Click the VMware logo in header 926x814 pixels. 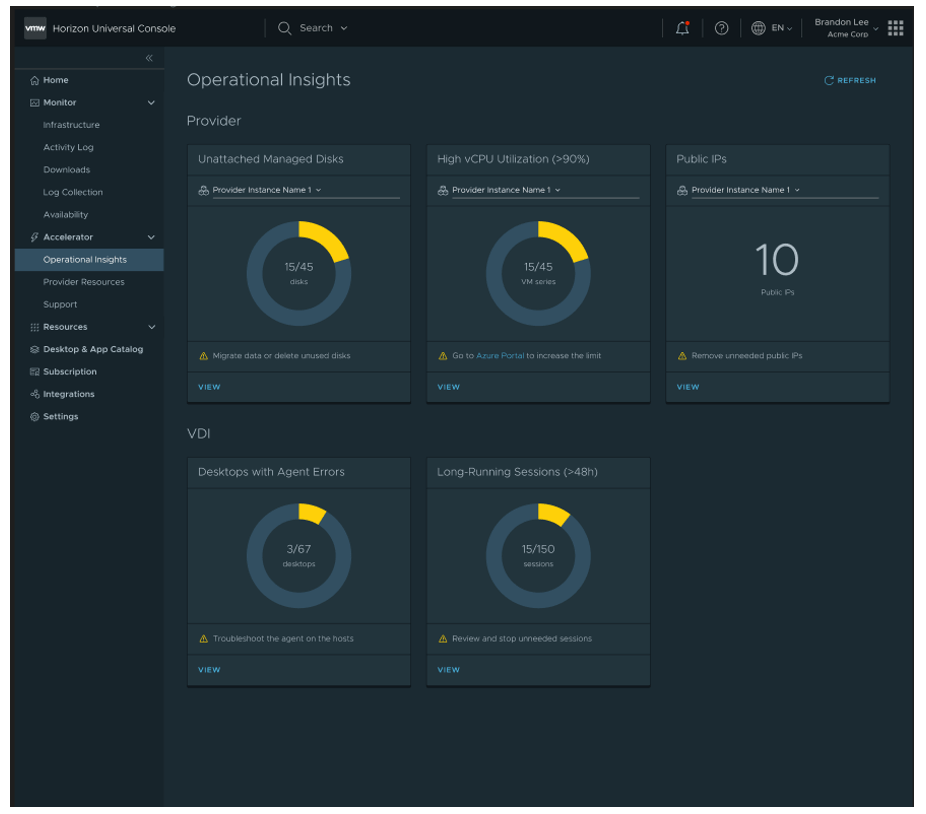point(35,28)
